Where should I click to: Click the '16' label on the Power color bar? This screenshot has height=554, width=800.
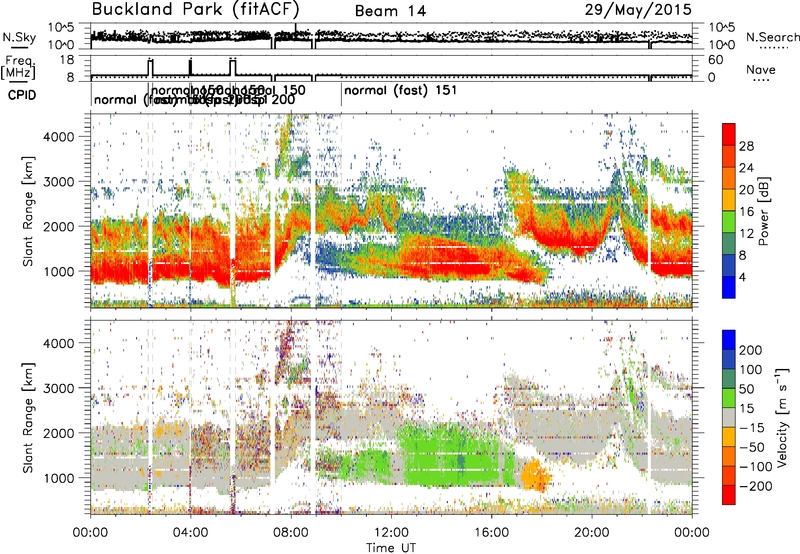pyautogui.click(x=746, y=212)
